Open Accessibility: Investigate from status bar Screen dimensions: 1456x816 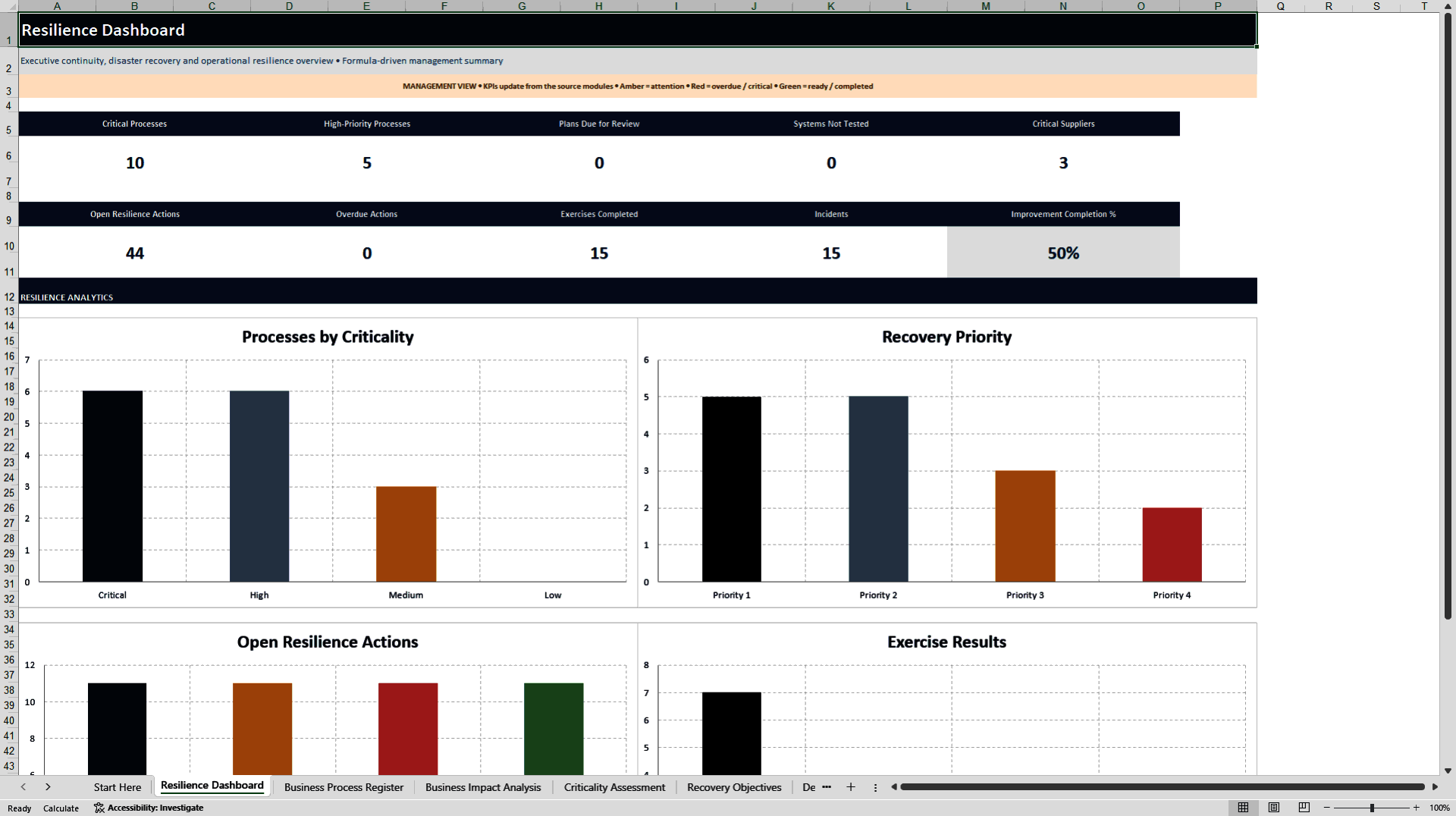(149, 808)
